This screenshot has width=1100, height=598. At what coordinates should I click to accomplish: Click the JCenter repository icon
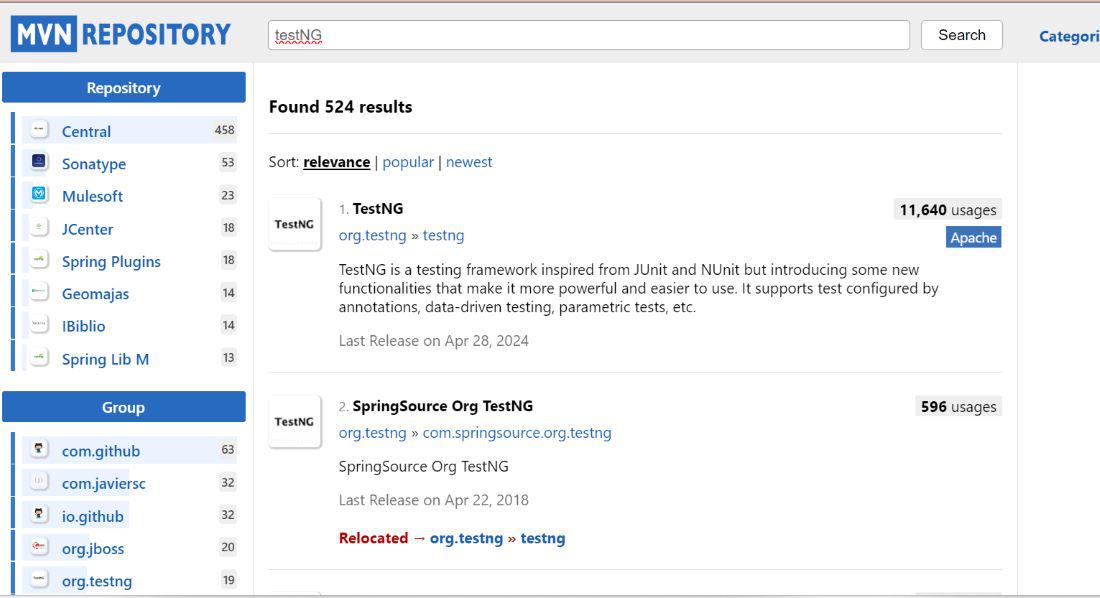[x=39, y=228]
